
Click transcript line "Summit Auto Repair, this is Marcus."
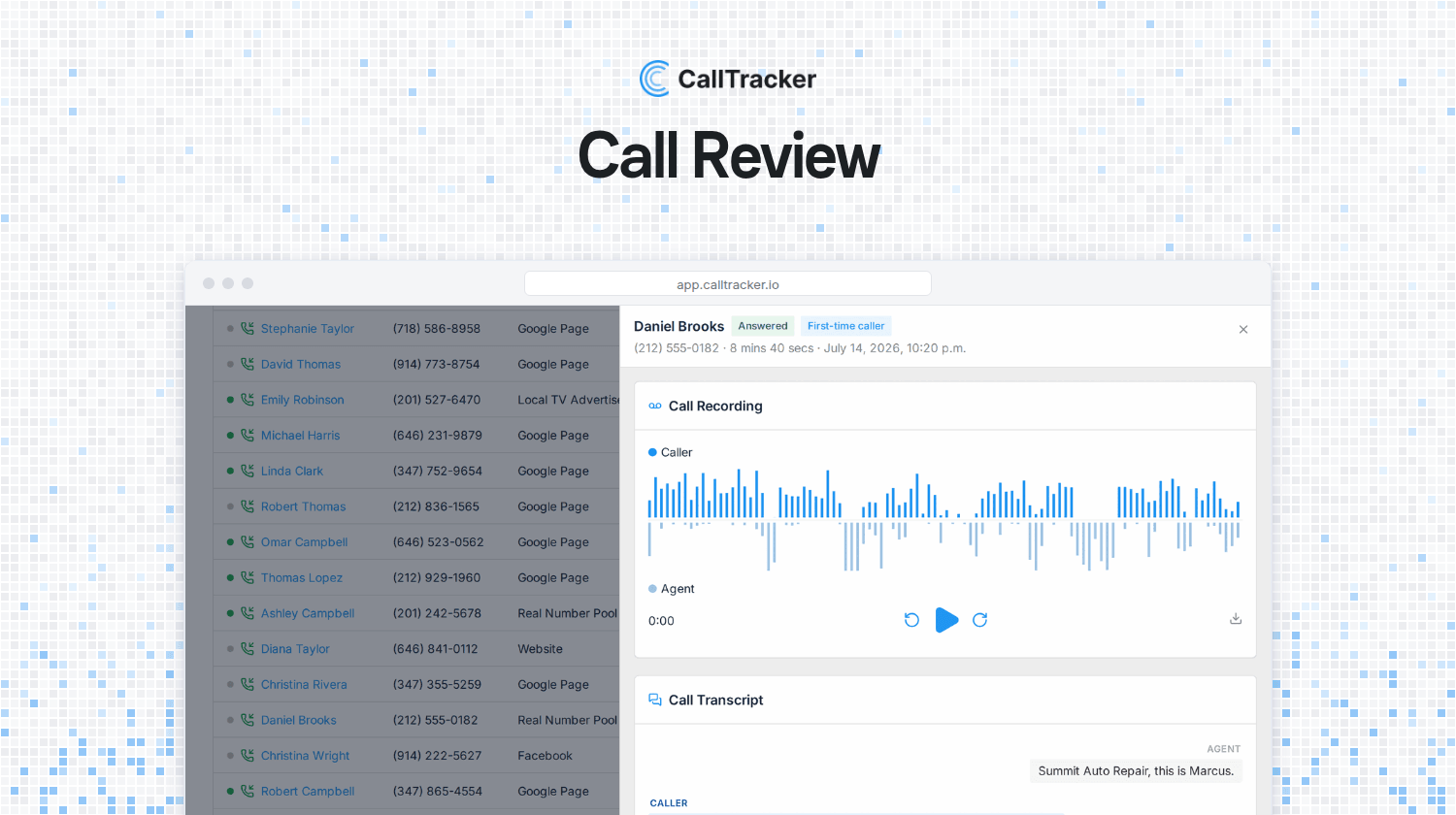coord(1136,771)
